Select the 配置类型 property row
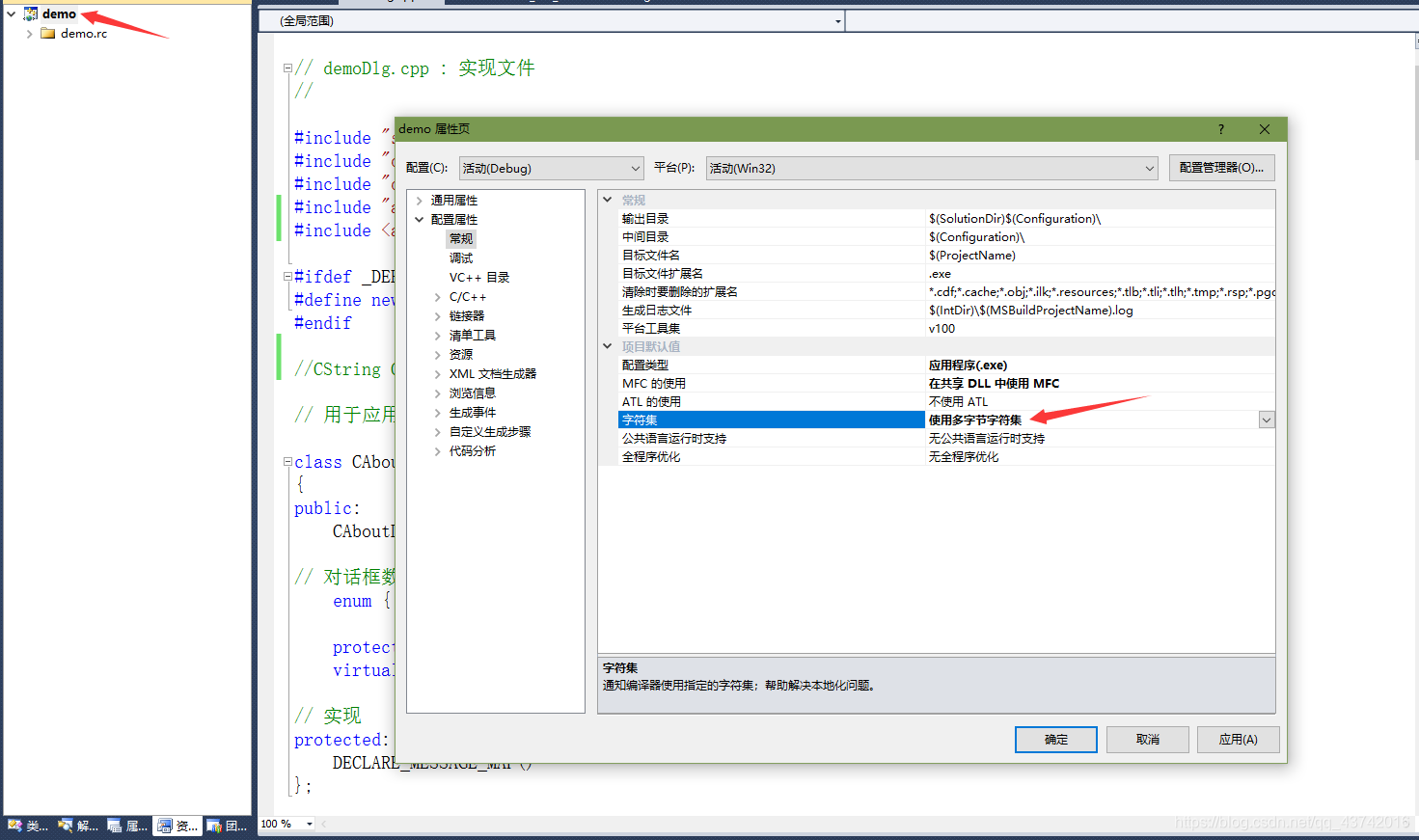Viewport: 1419px width, 840px height. (x=946, y=366)
